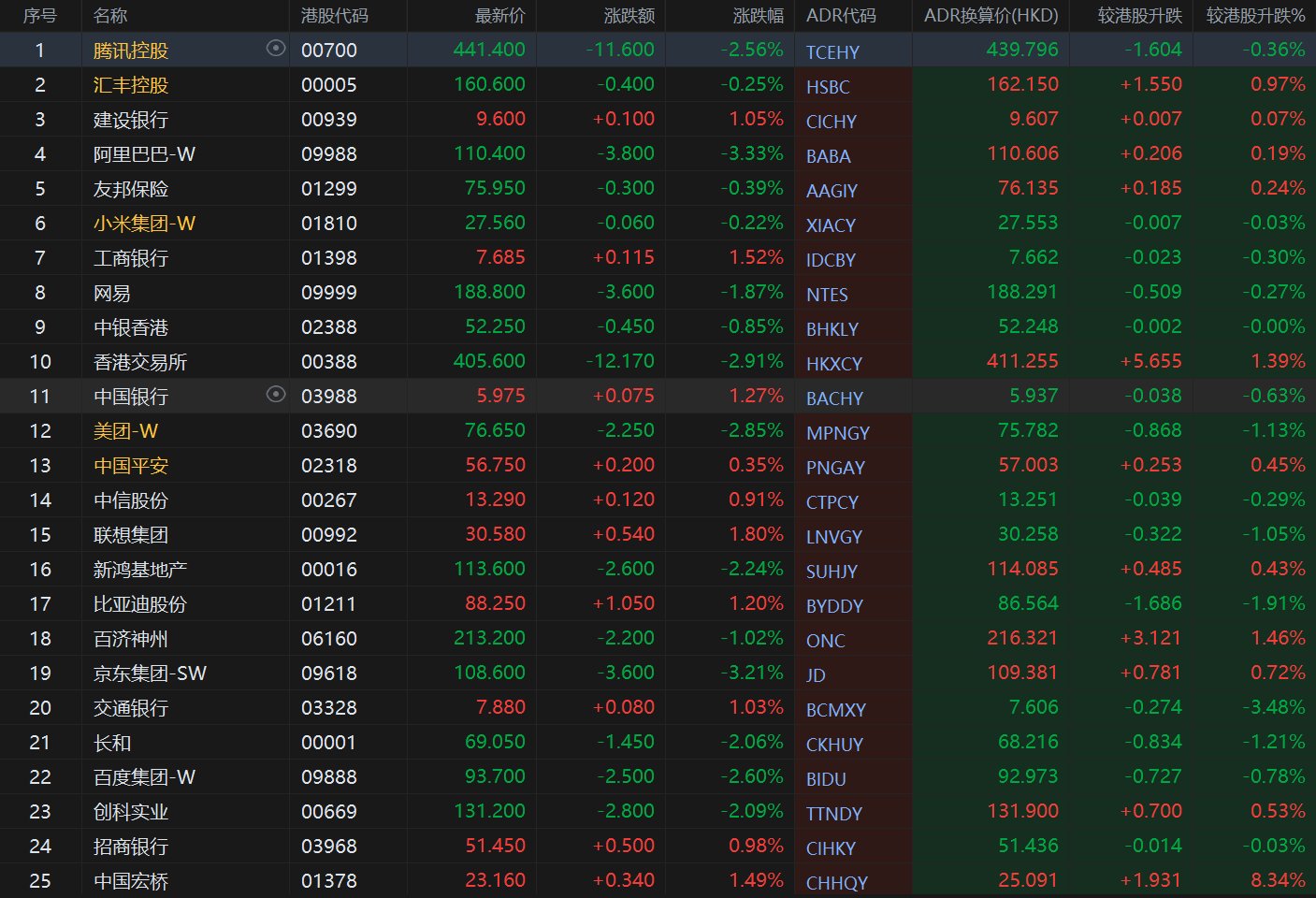The width and height of the screenshot is (1316, 898).
Task: Click the circular marker icon beside 中国银行
Action: (275, 395)
